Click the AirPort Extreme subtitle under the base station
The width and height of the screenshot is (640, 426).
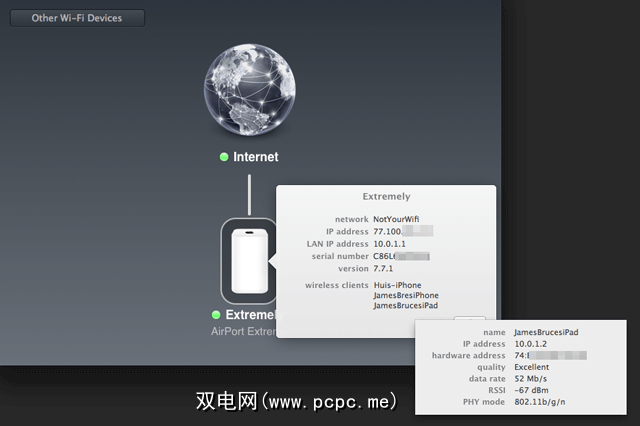244,331
